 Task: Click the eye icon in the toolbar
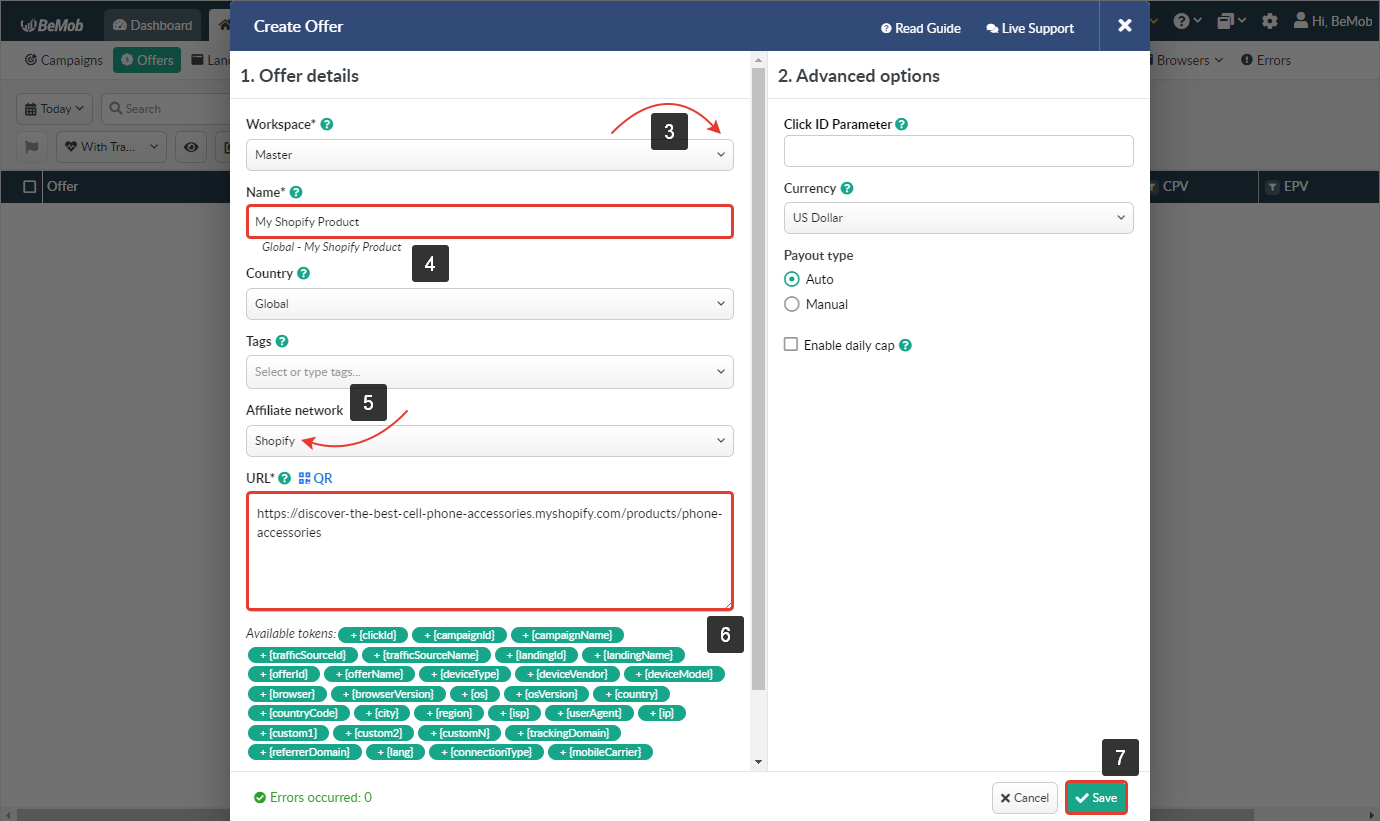click(x=191, y=146)
